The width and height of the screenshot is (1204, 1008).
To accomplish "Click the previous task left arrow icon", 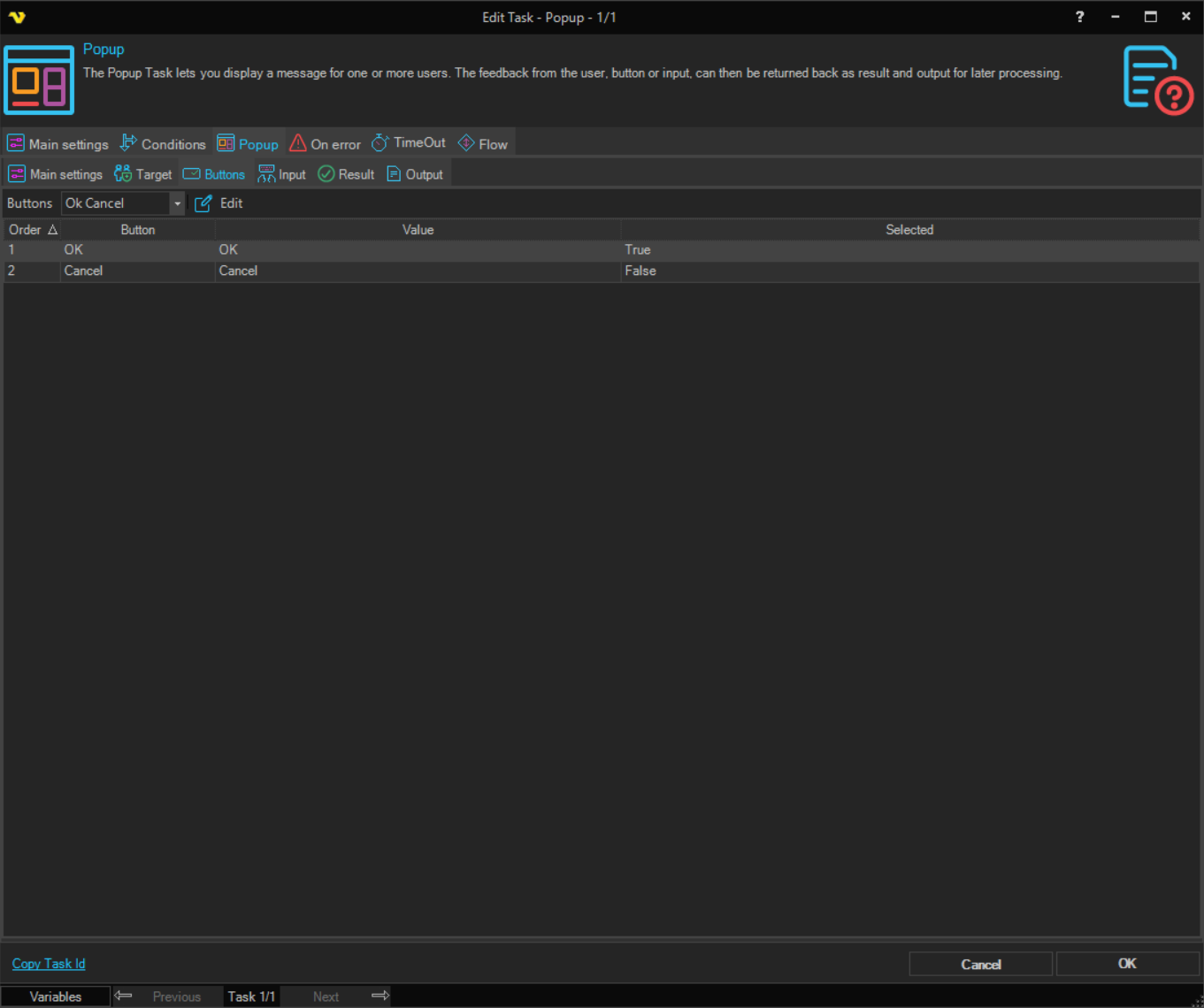I will [124, 996].
